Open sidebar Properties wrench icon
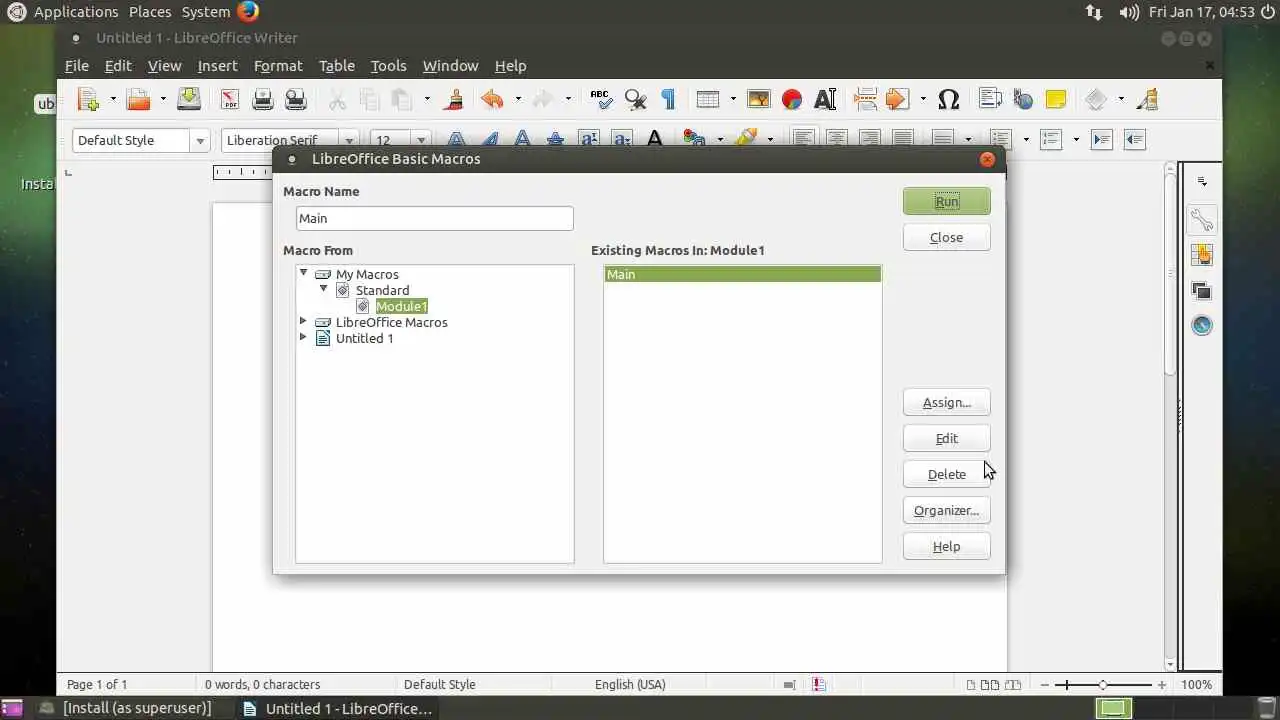Screen dimensions: 1280x720 (x=1202, y=219)
